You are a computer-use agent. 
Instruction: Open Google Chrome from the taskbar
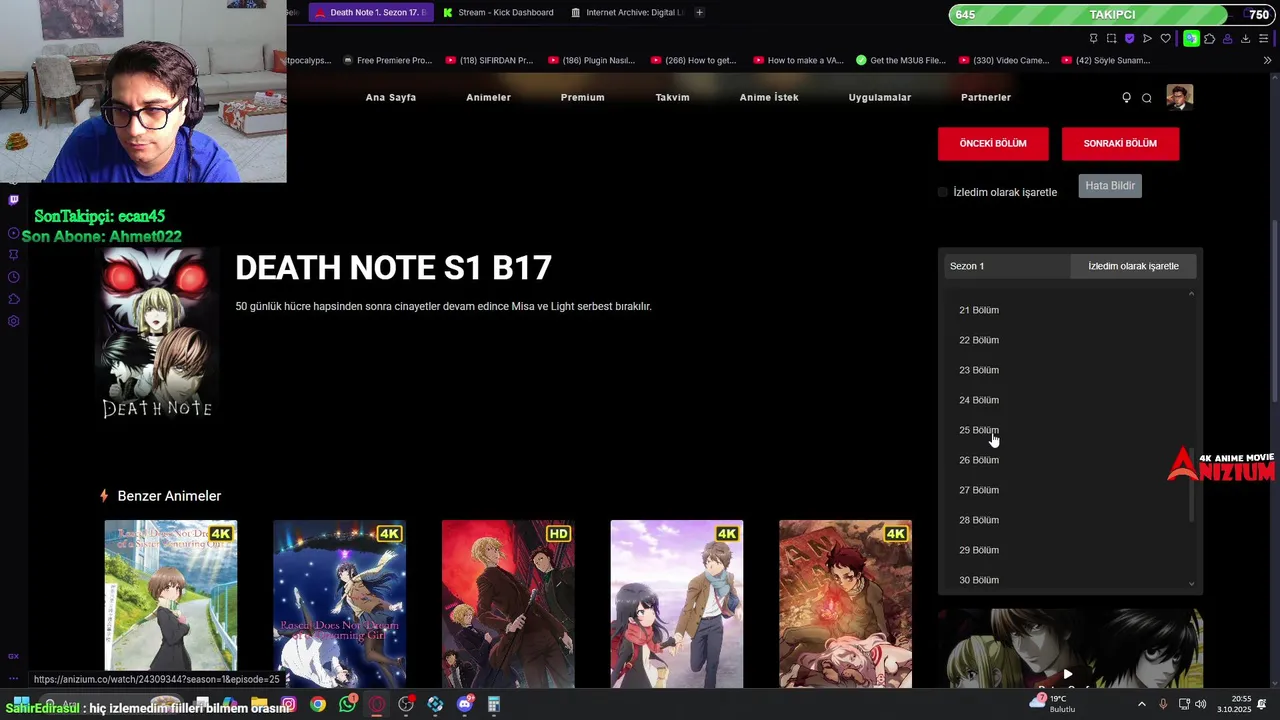(317, 704)
